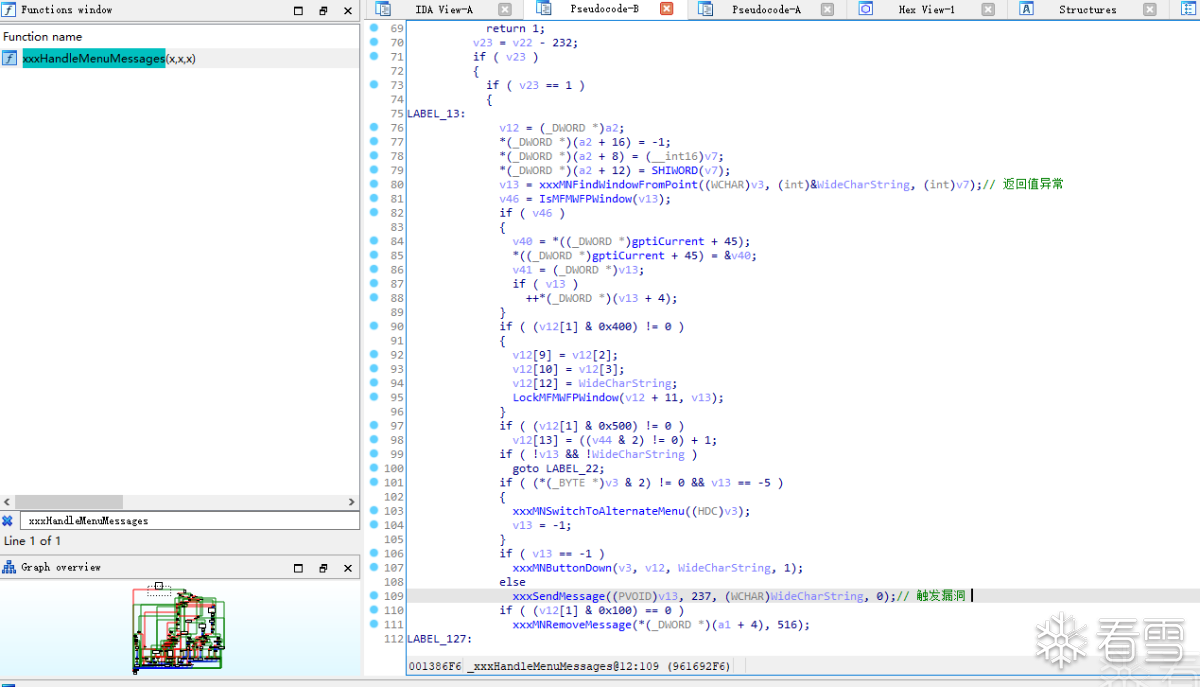Close the Hex View-1 tab
This screenshot has width=1200, height=687.
click(x=988, y=9)
